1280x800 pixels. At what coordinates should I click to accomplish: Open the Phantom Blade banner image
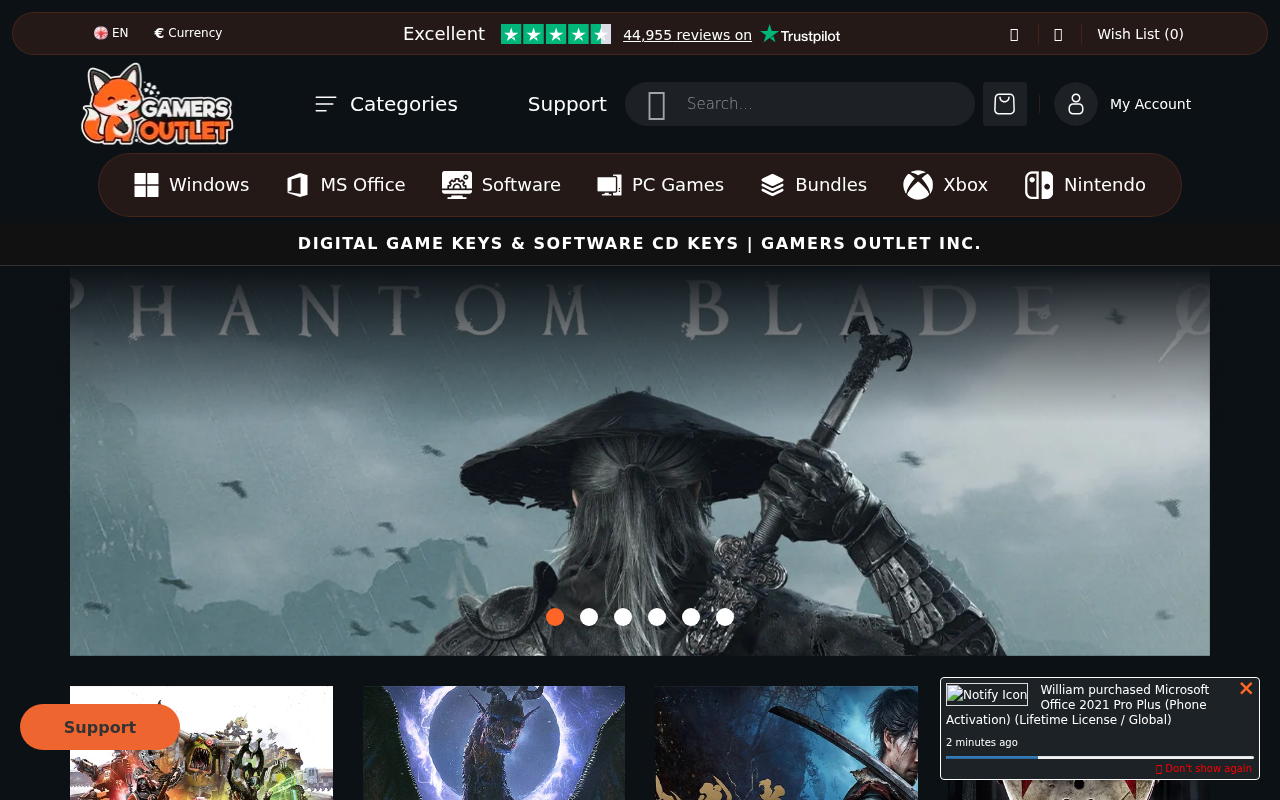640,461
